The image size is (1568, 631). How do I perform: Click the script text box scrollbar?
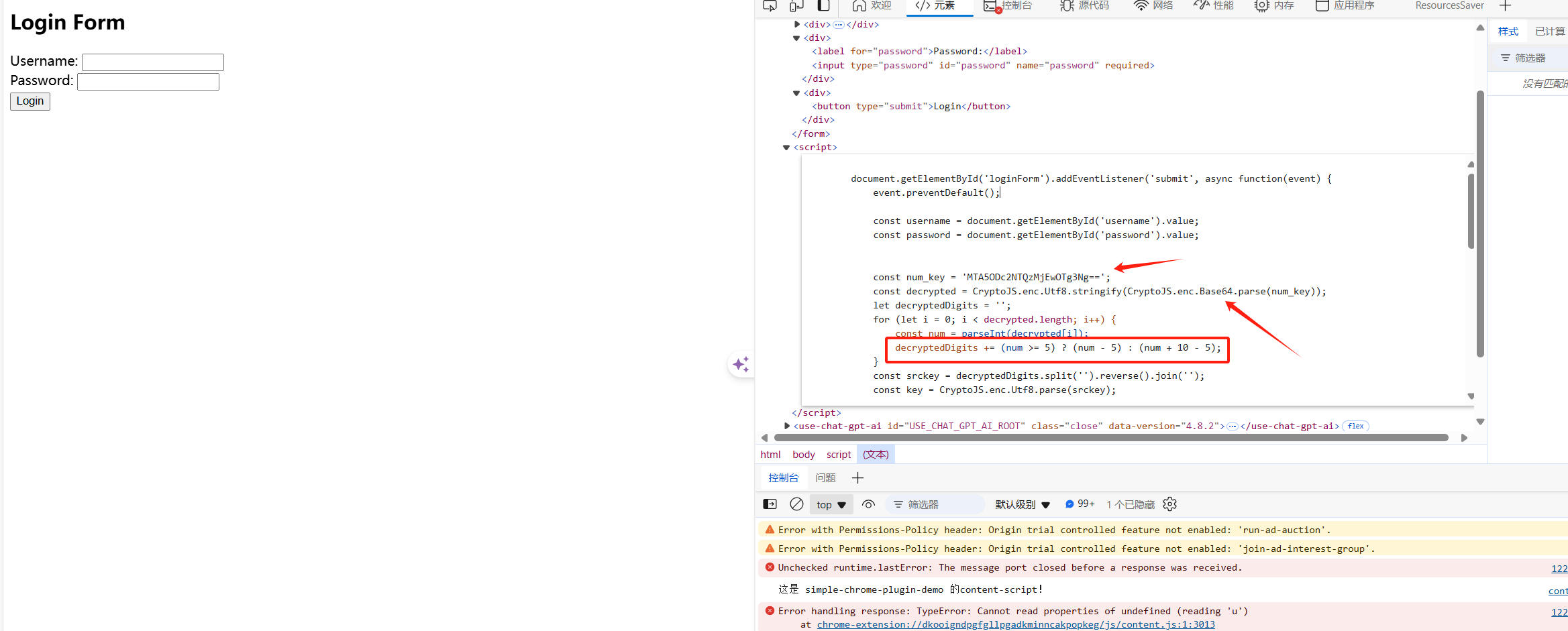coord(1471,211)
